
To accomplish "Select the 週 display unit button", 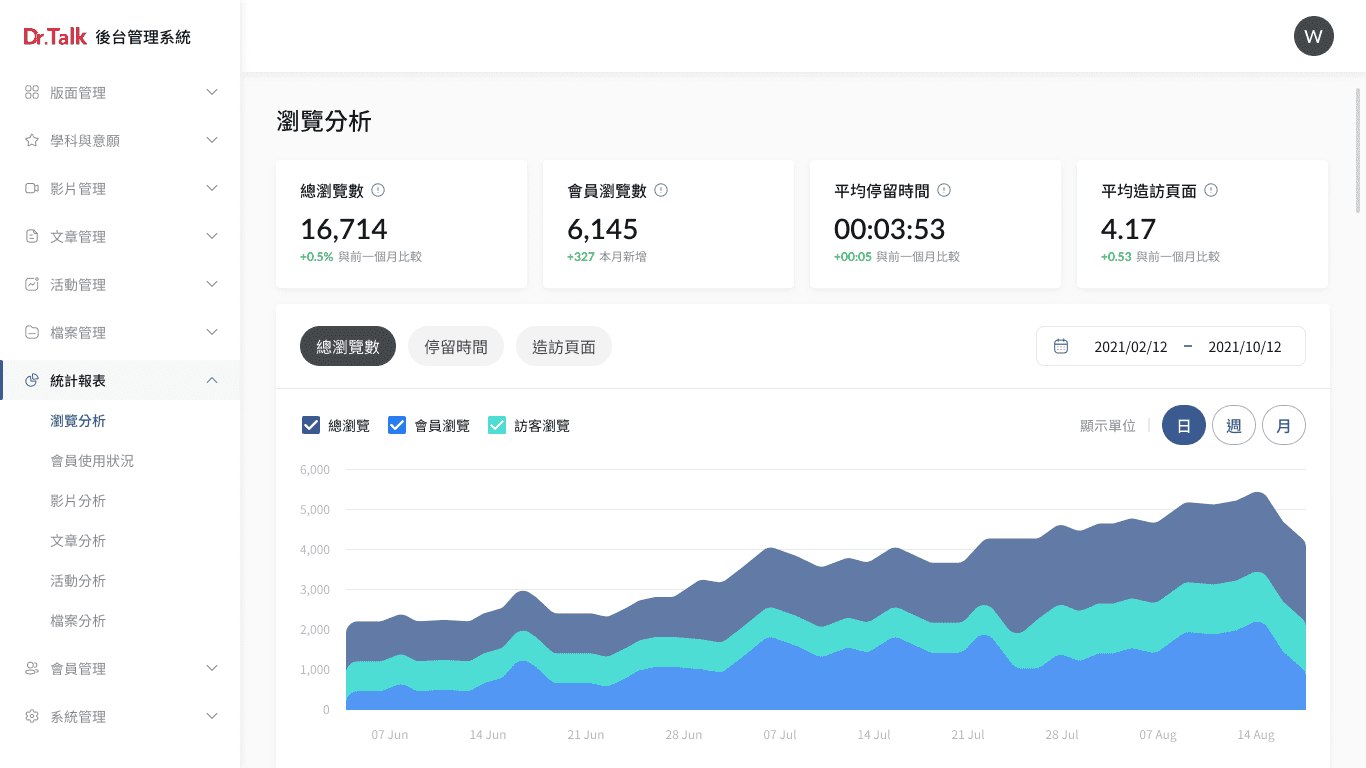I will click(x=1234, y=426).
